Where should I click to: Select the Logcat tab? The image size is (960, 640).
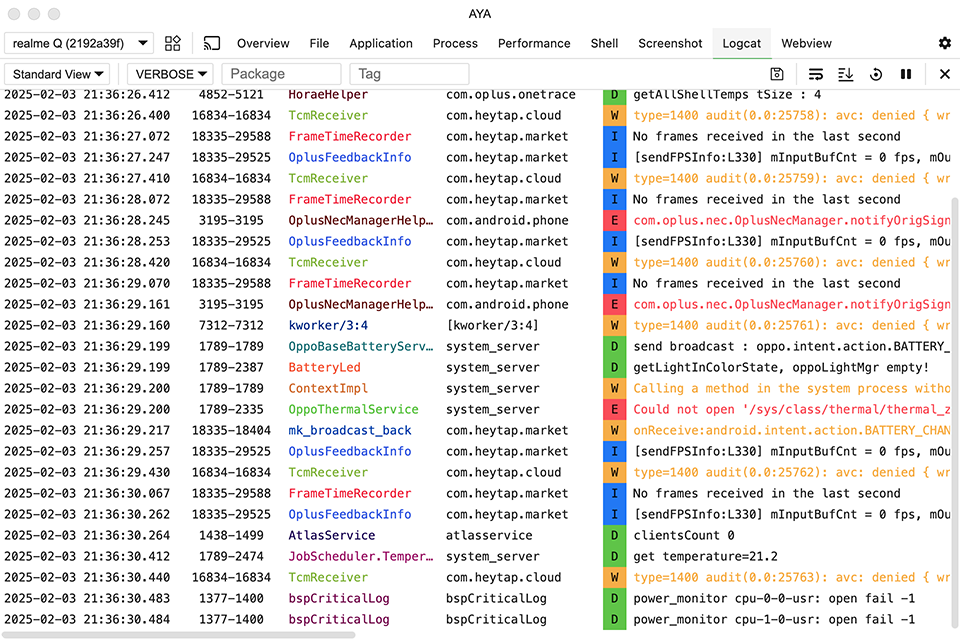(x=741, y=43)
